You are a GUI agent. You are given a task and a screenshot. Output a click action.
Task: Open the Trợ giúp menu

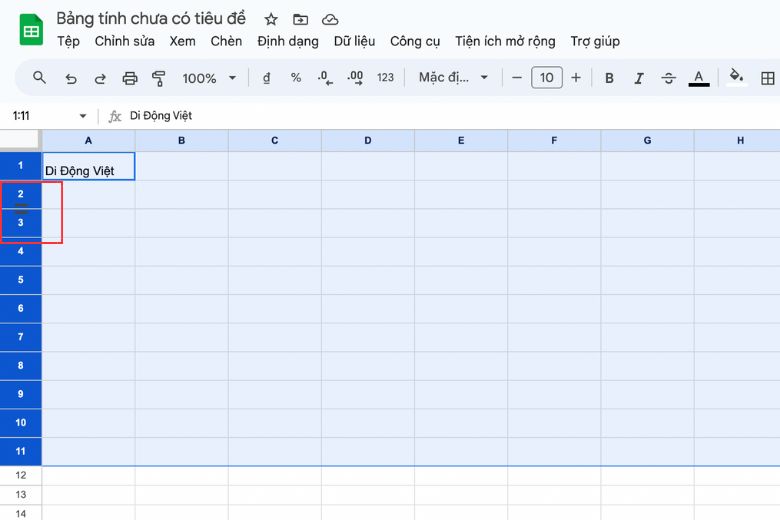coord(595,41)
